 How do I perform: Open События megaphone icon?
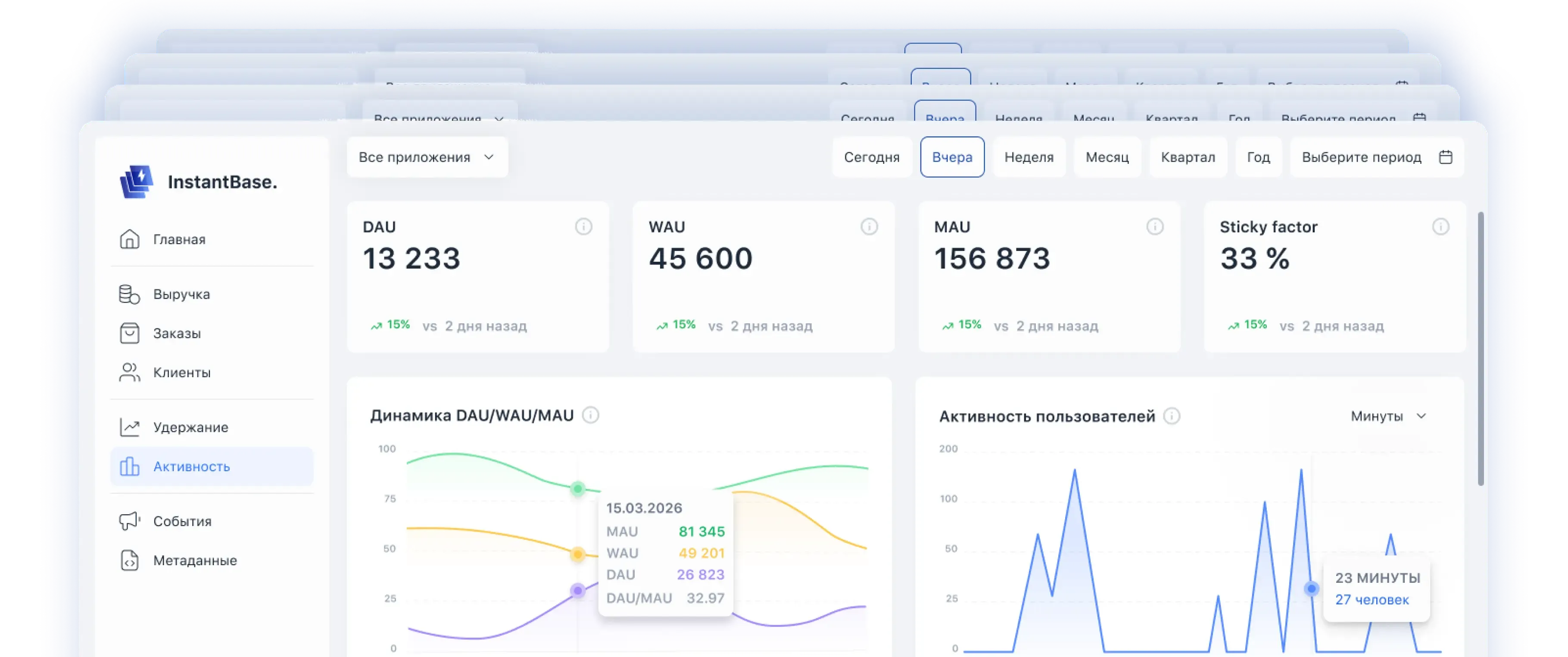[129, 521]
